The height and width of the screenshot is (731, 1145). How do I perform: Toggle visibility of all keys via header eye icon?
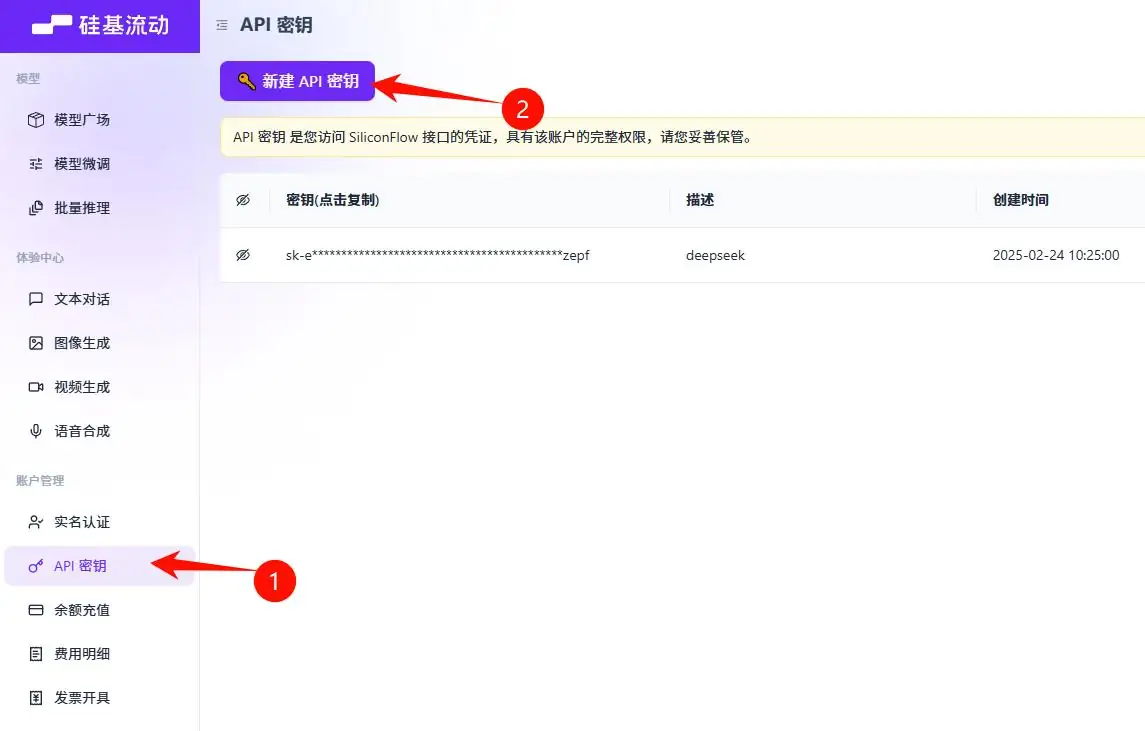point(243,199)
